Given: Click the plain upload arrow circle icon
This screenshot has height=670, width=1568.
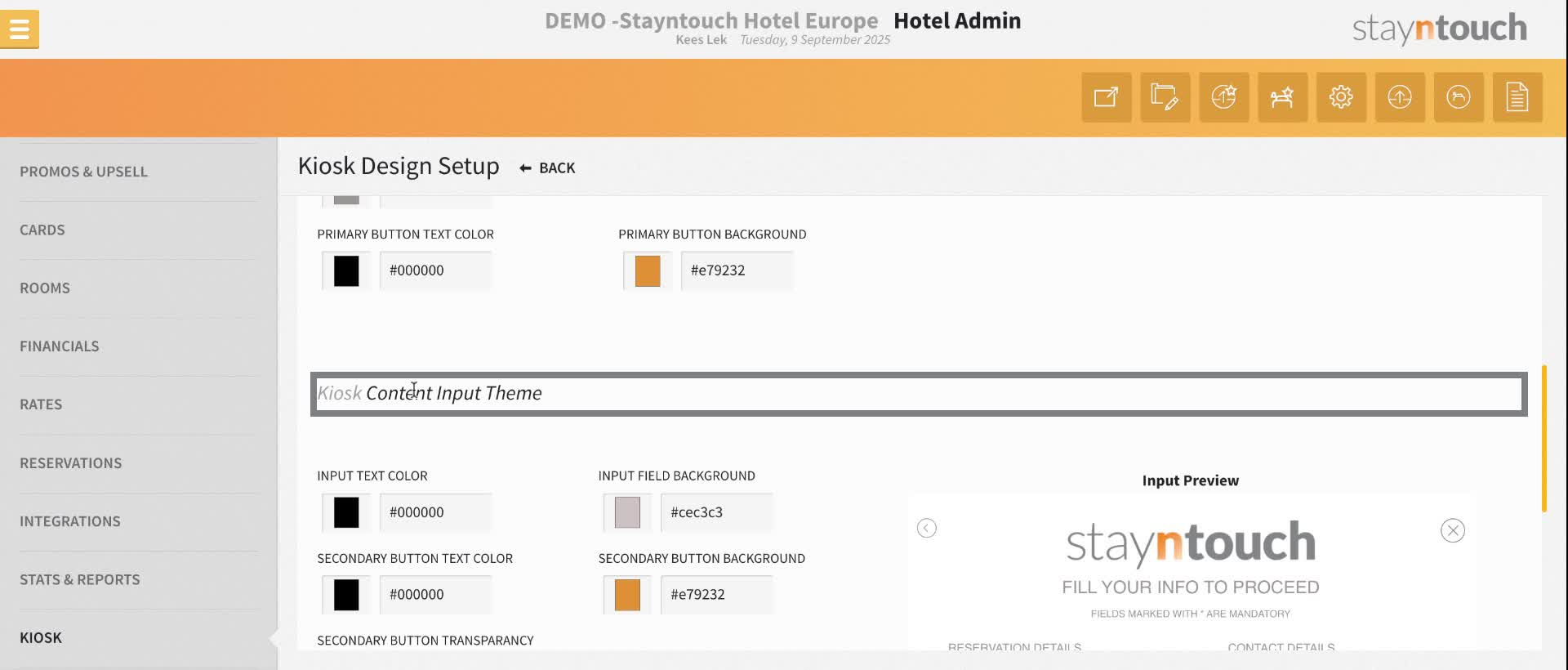Looking at the screenshot, I should [1401, 97].
